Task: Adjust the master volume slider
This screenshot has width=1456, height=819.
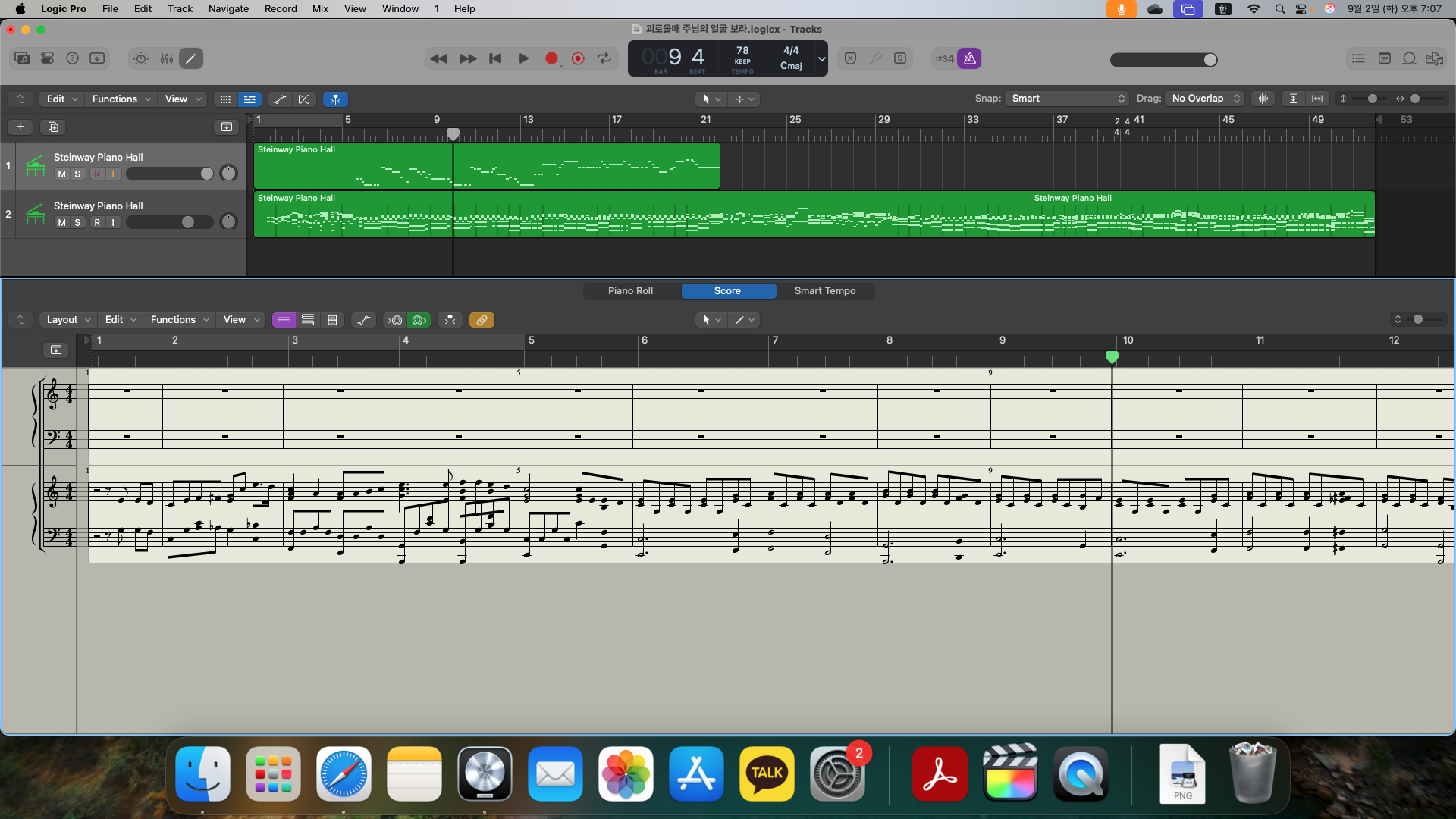Action: point(1210,60)
